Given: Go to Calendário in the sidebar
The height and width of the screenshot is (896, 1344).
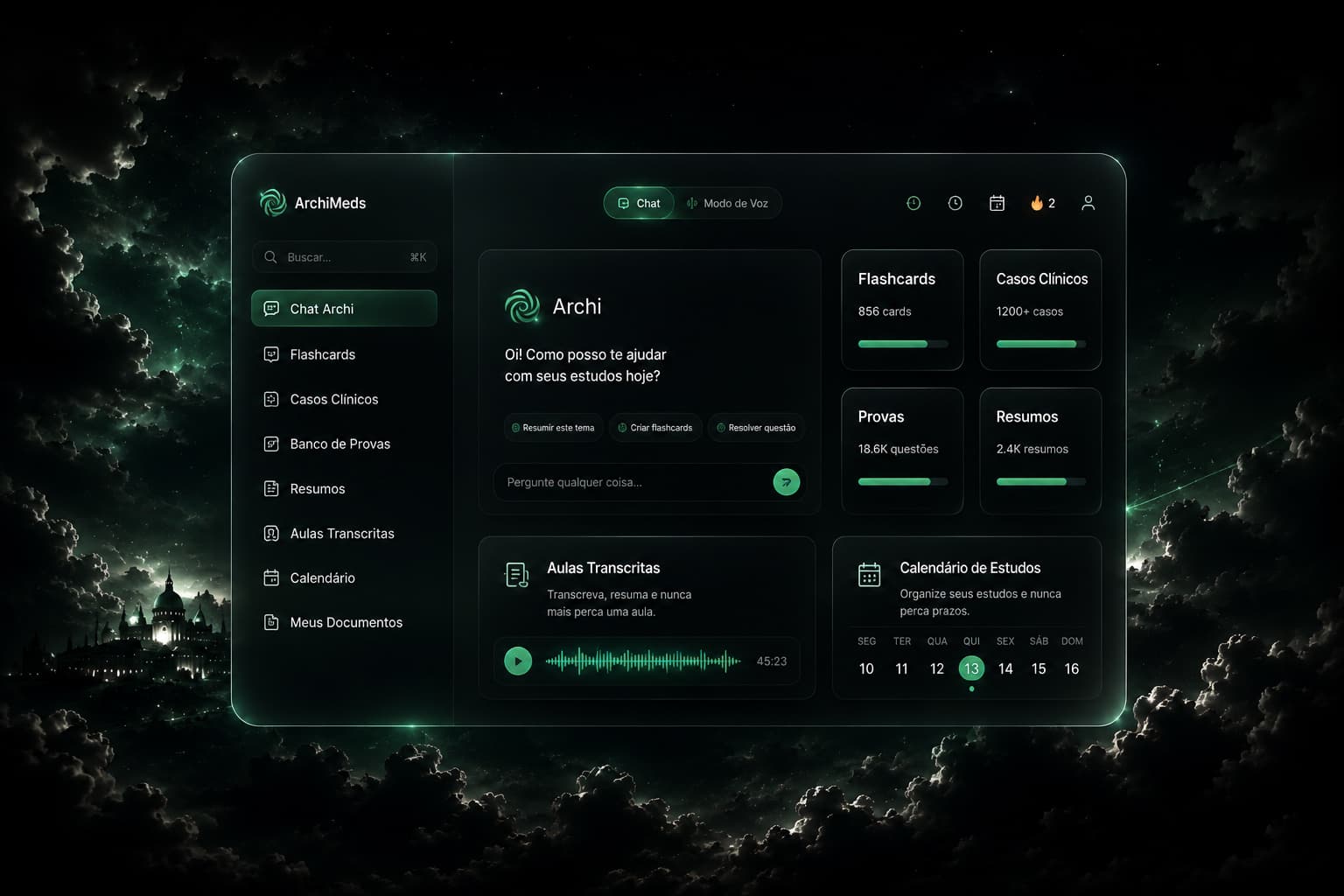Looking at the screenshot, I should [x=344, y=577].
